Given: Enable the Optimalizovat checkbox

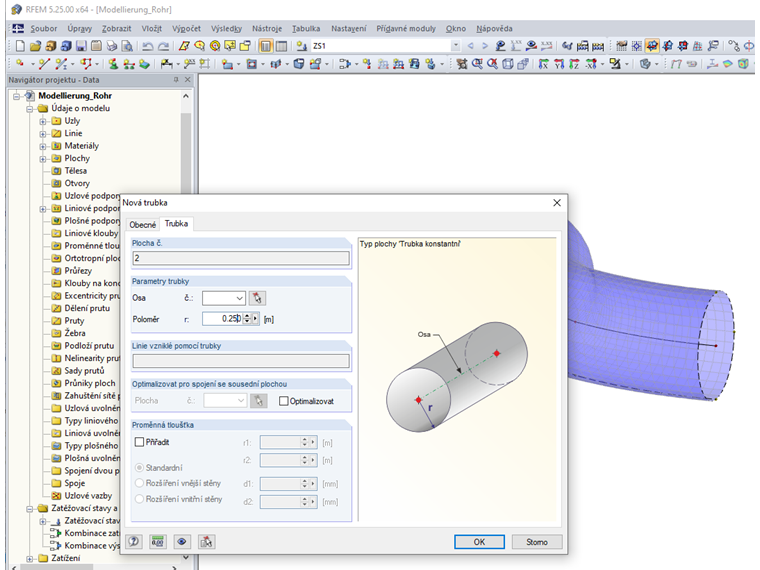Looking at the screenshot, I should (284, 401).
